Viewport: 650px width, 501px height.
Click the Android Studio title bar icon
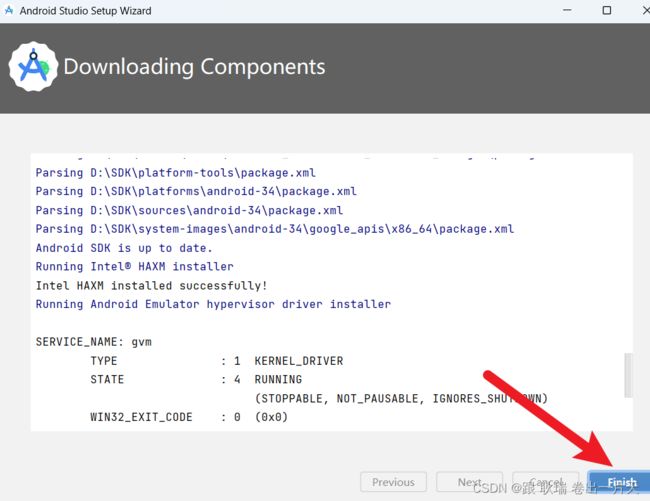click(x=8, y=10)
